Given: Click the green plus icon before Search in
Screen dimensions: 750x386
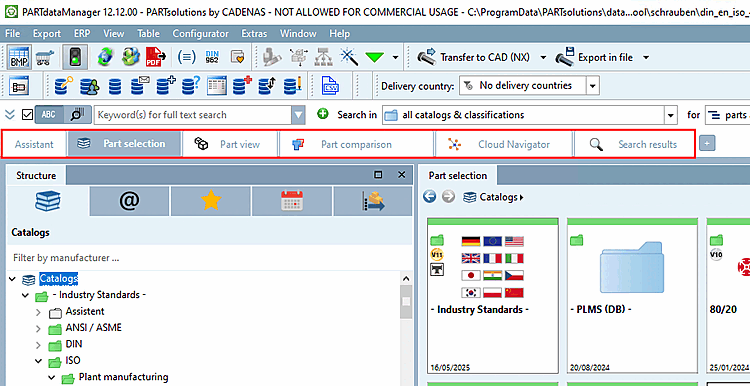Looking at the screenshot, I should [323, 114].
